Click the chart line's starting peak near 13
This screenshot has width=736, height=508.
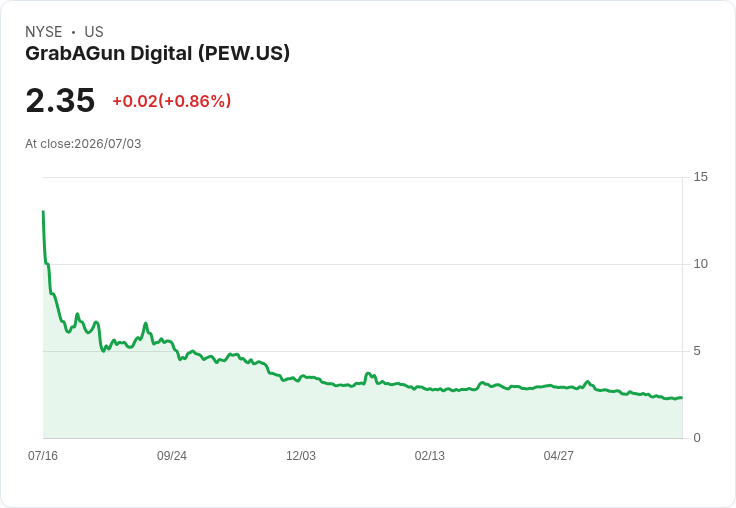coord(43,212)
